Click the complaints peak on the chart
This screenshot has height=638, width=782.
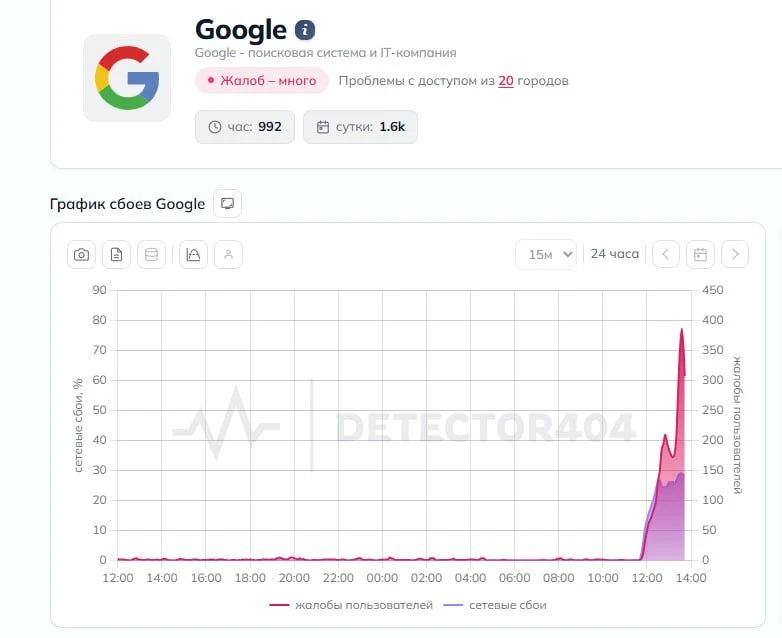coord(682,330)
